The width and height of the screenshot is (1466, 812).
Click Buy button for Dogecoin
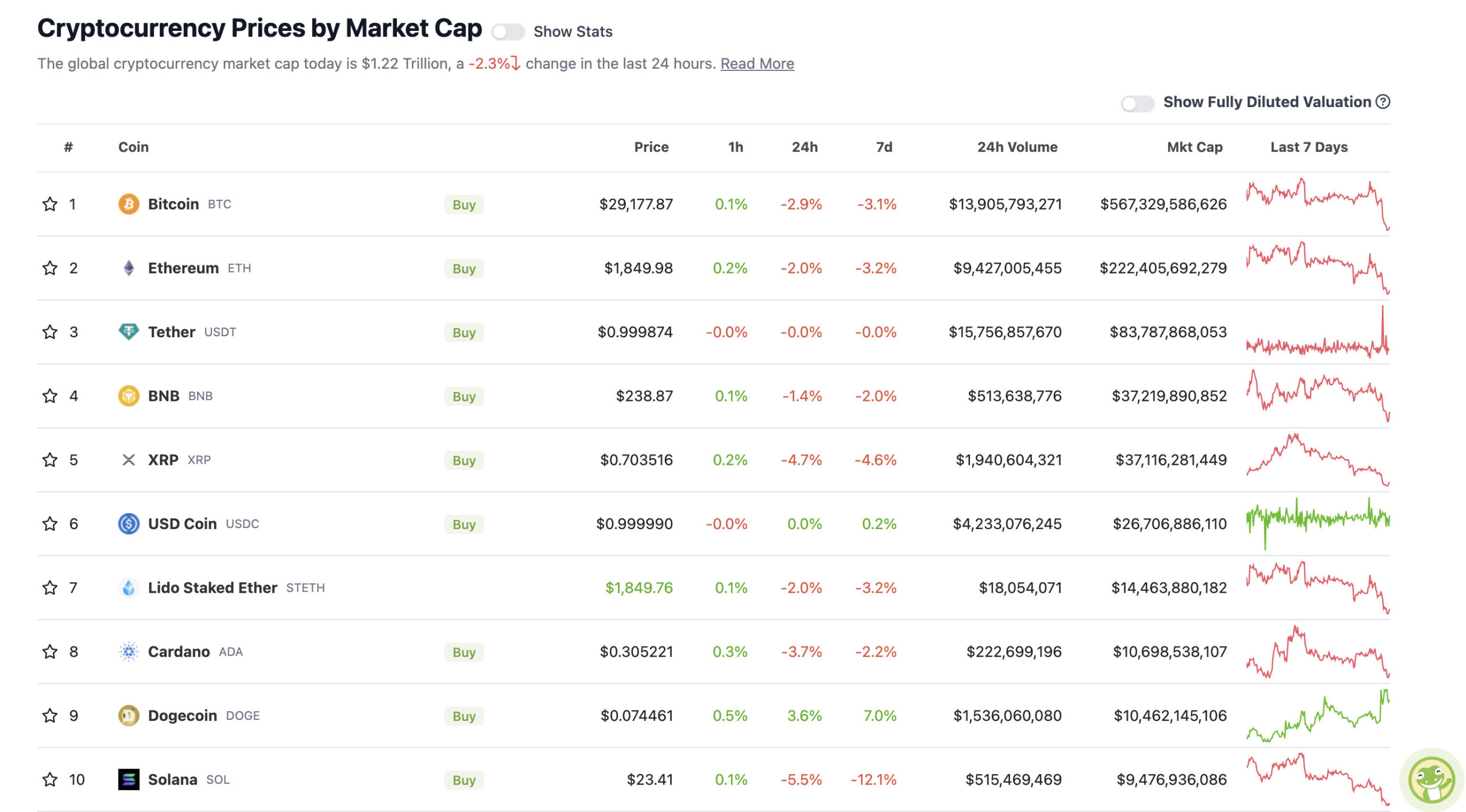(x=464, y=716)
